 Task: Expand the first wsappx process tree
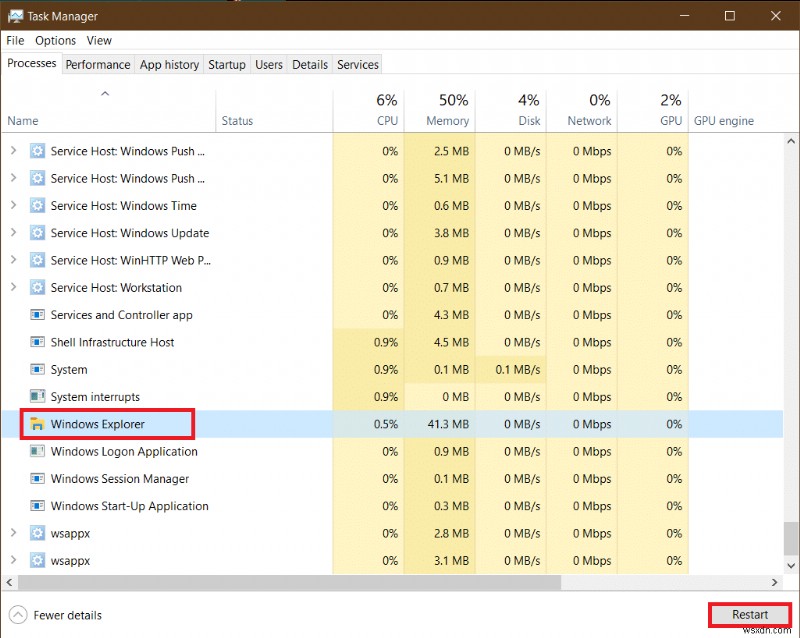click(x=12, y=533)
